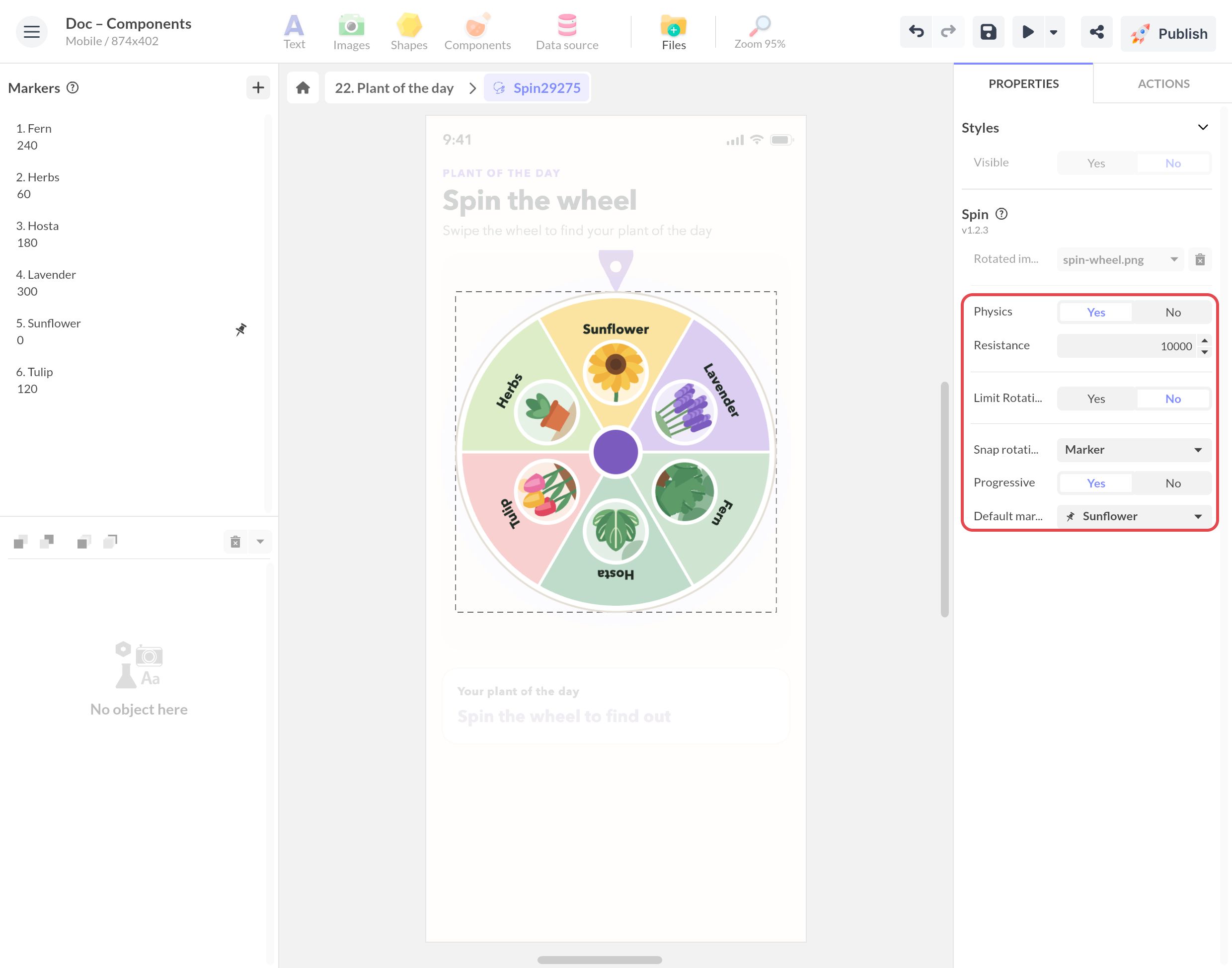Set Physics to No
The height and width of the screenshot is (968, 1232).
tap(1173, 312)
